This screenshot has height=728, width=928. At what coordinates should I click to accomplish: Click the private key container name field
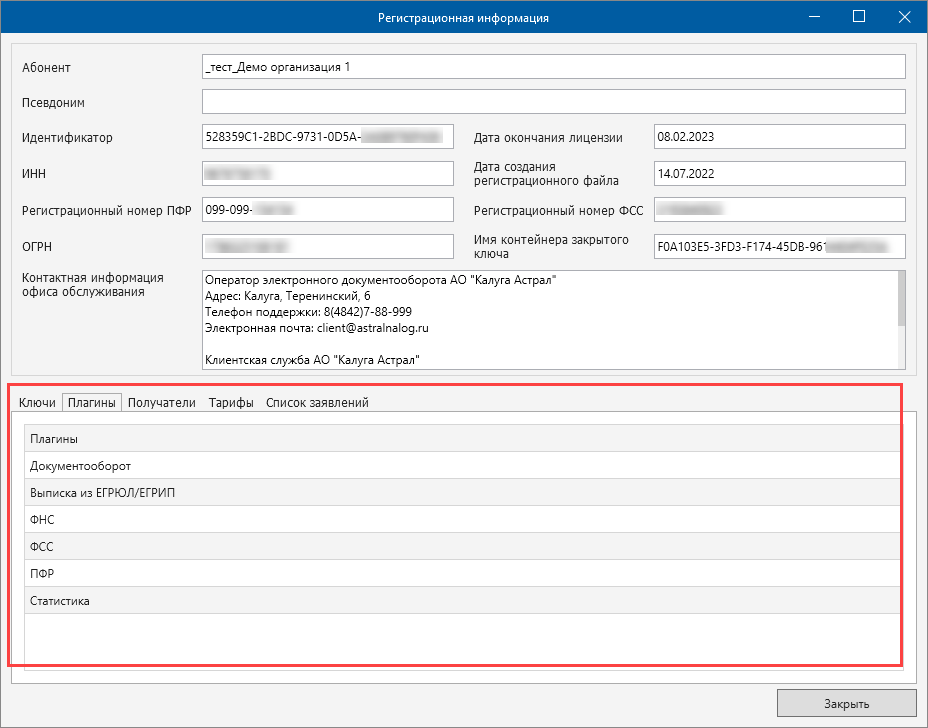pyautogui.click(x=779, y=246)
